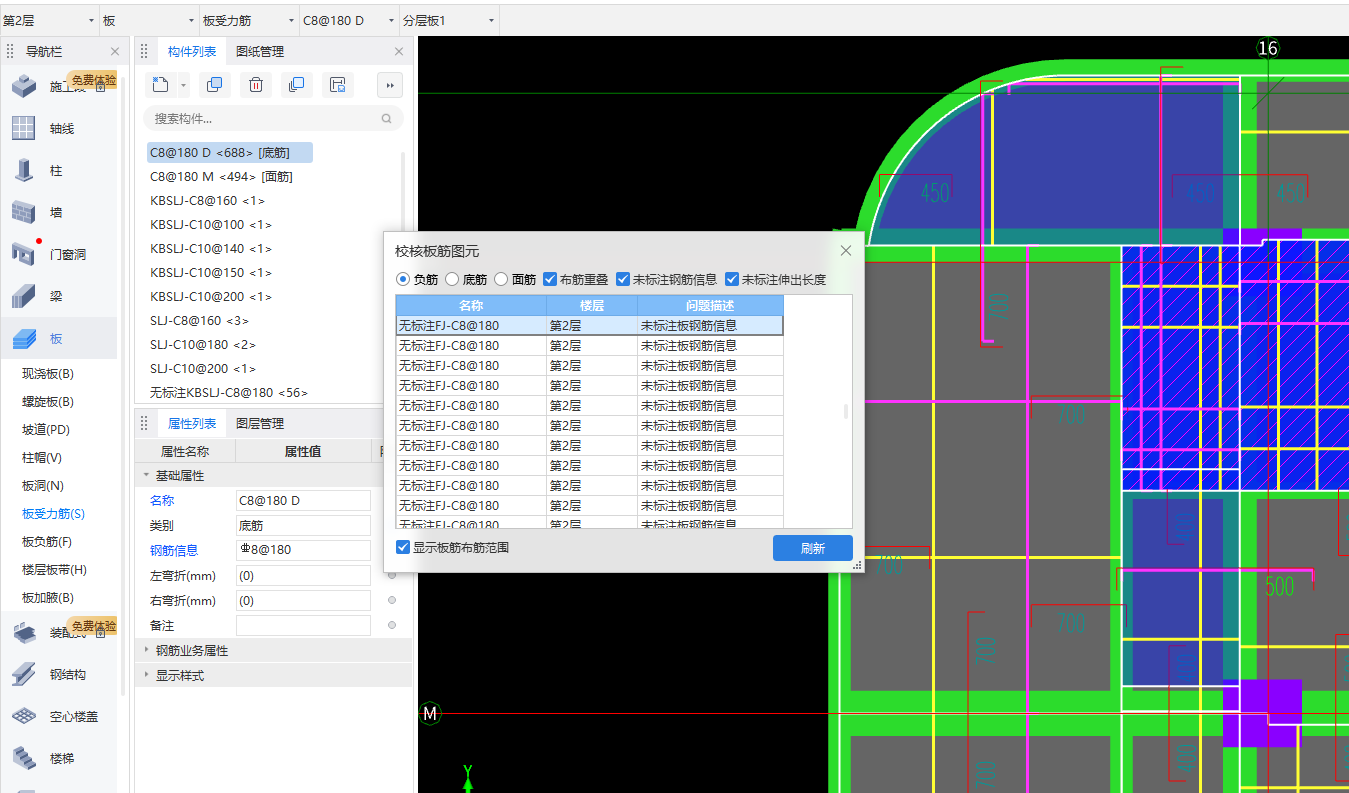Click the 问题描述 column header
The image size is (1349, 793).
coord(710,305)
